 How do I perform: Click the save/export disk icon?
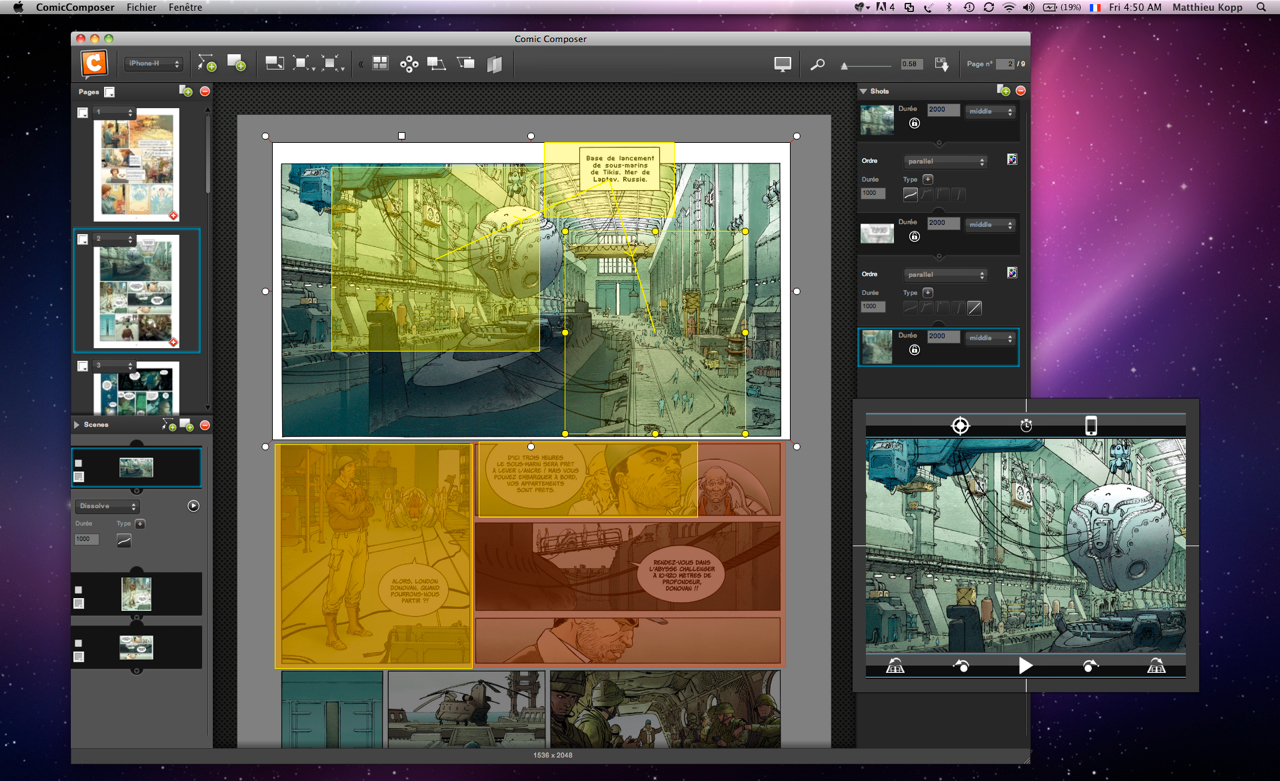click(x=941, y=64)
